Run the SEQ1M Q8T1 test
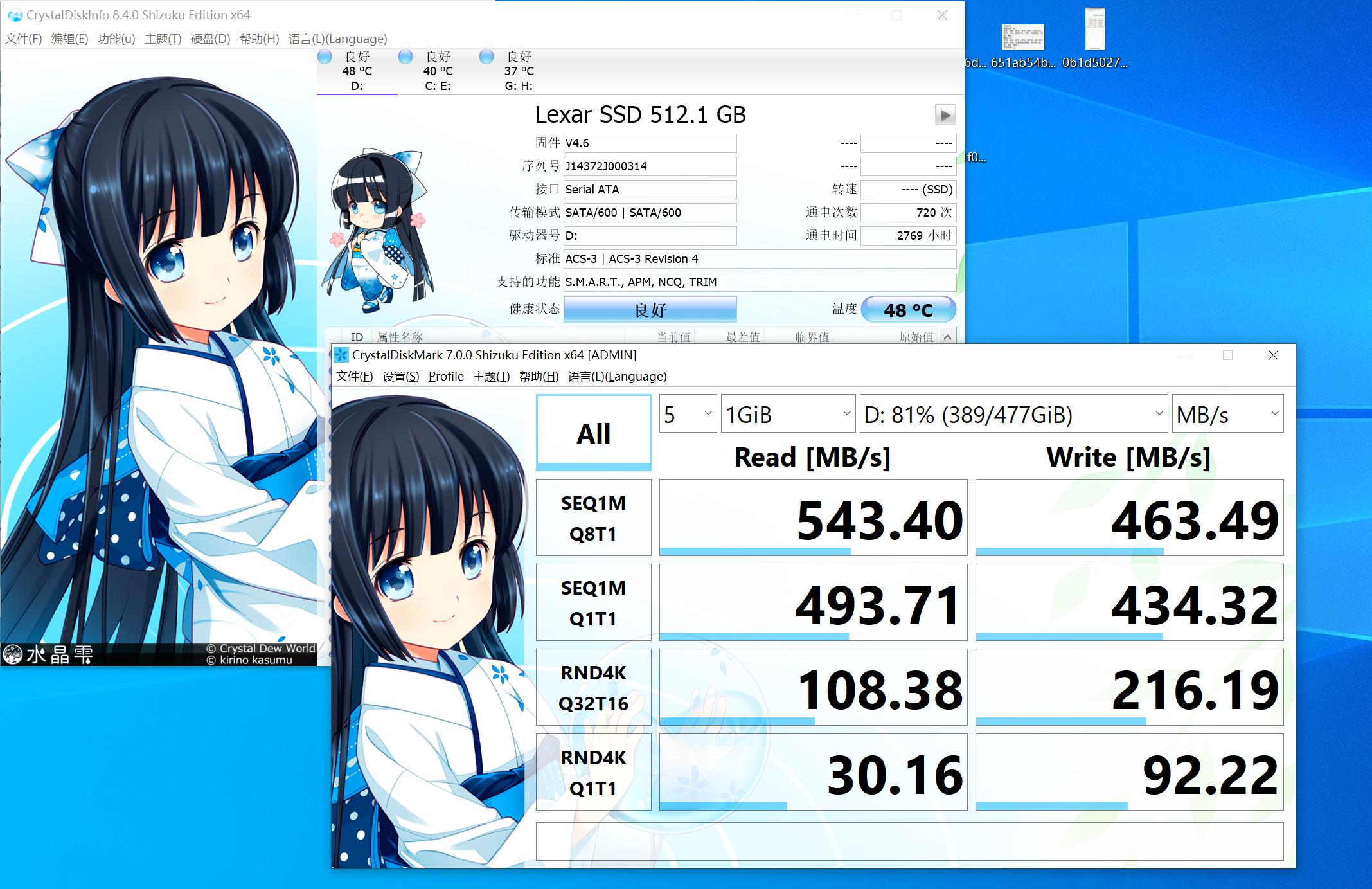Viewport: 1372px width, 889px height. pyautogui.click(x=593, y=517)
